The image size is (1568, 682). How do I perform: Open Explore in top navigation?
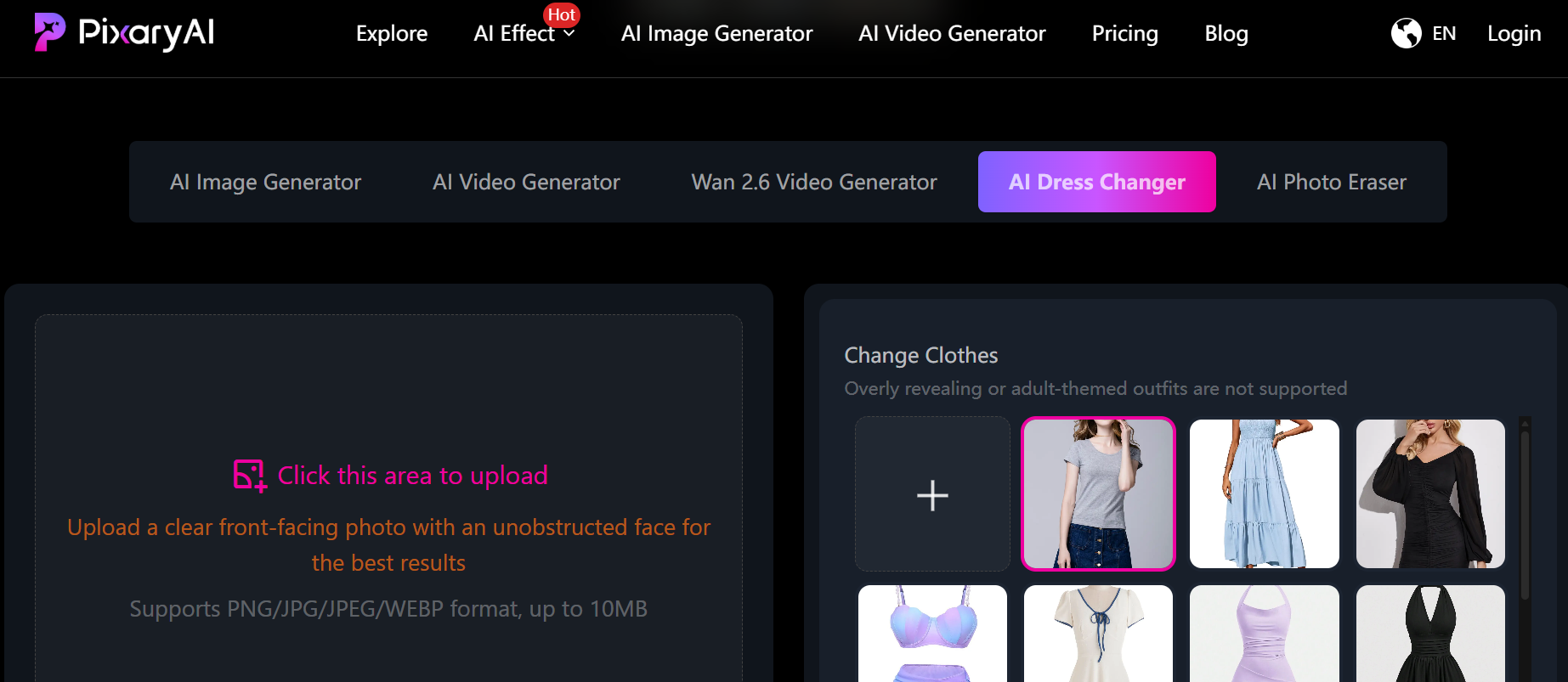[x=392, y=33]
